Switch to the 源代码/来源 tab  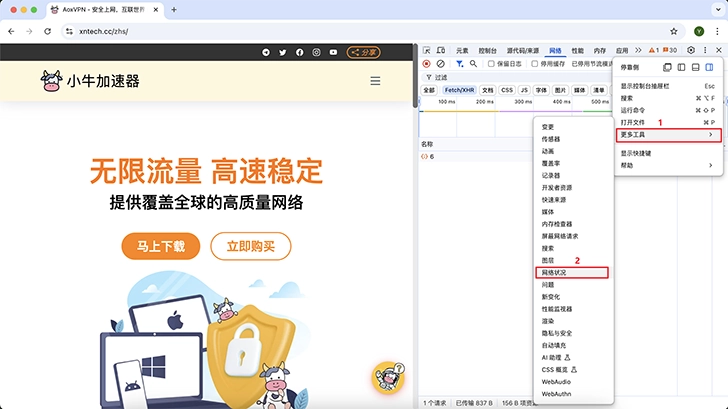point(523,51)
